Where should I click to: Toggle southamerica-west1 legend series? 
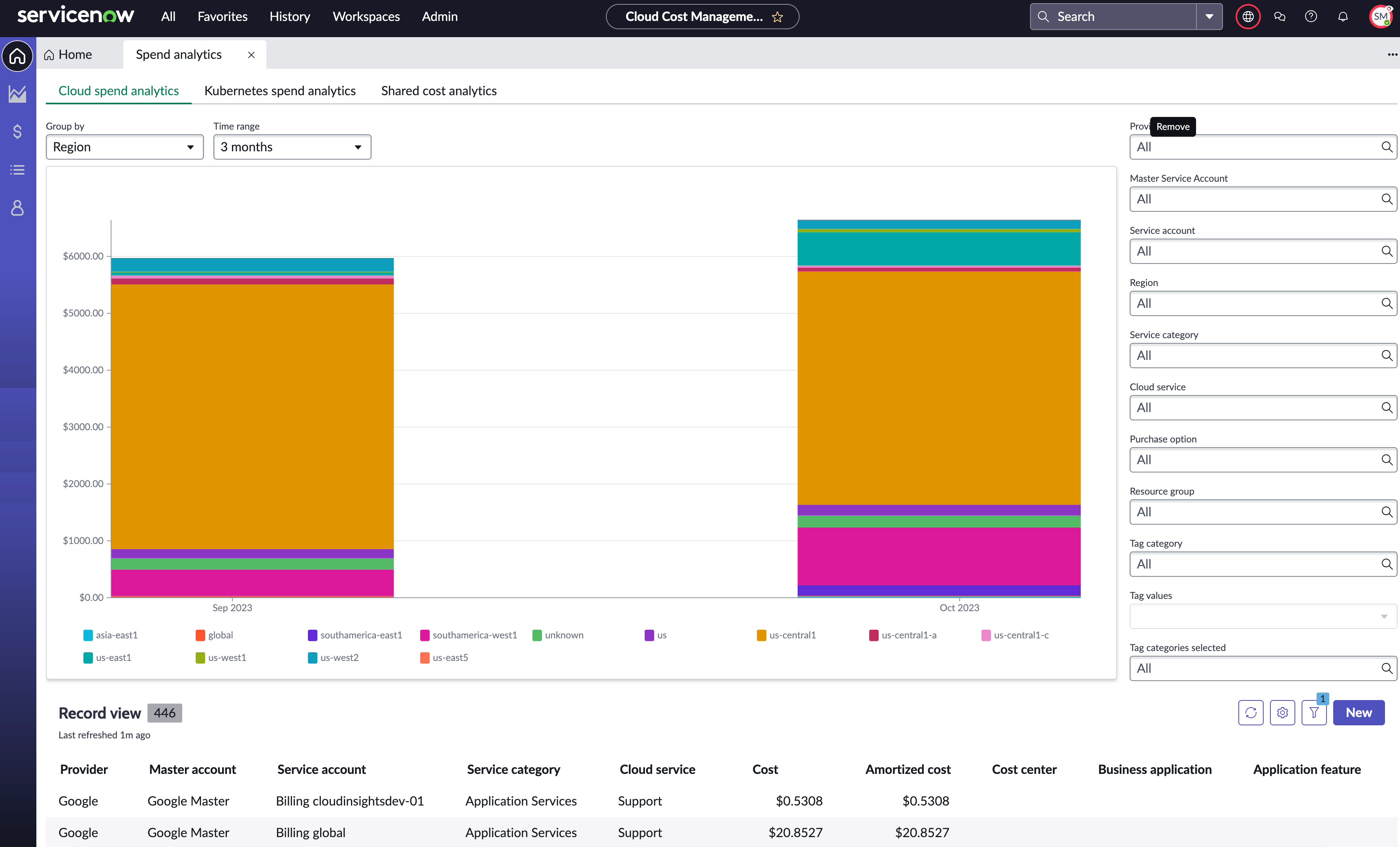point(469,635)
